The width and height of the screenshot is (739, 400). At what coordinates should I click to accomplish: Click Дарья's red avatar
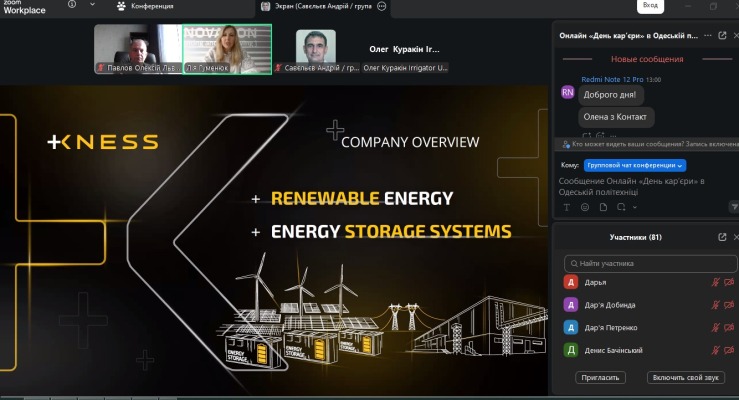tap(571, 282)
